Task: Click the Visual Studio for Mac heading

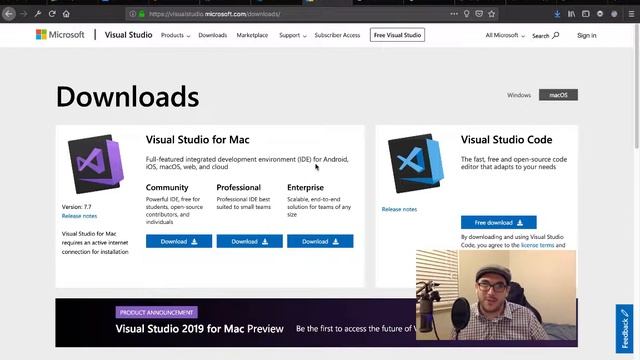Action: click(198, 140)
